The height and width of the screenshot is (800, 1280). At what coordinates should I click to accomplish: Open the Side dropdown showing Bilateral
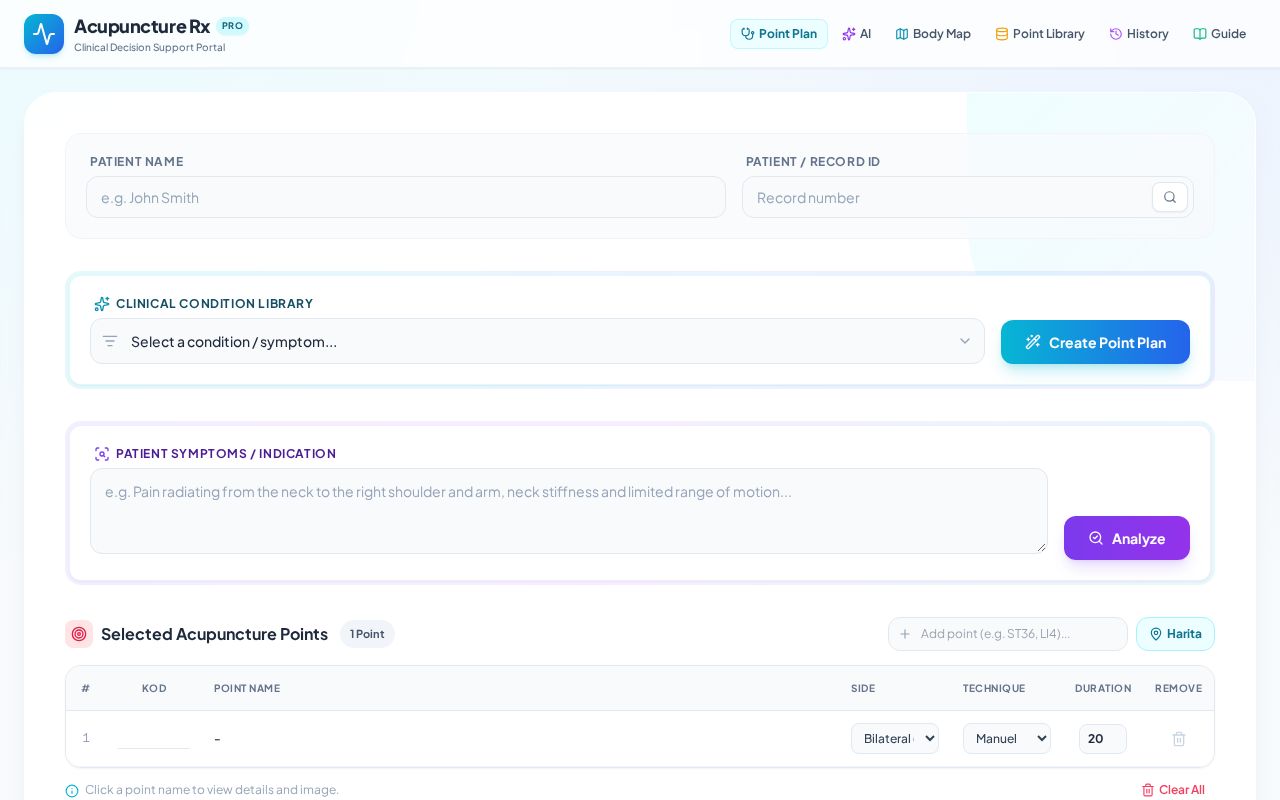click(895, 739)
